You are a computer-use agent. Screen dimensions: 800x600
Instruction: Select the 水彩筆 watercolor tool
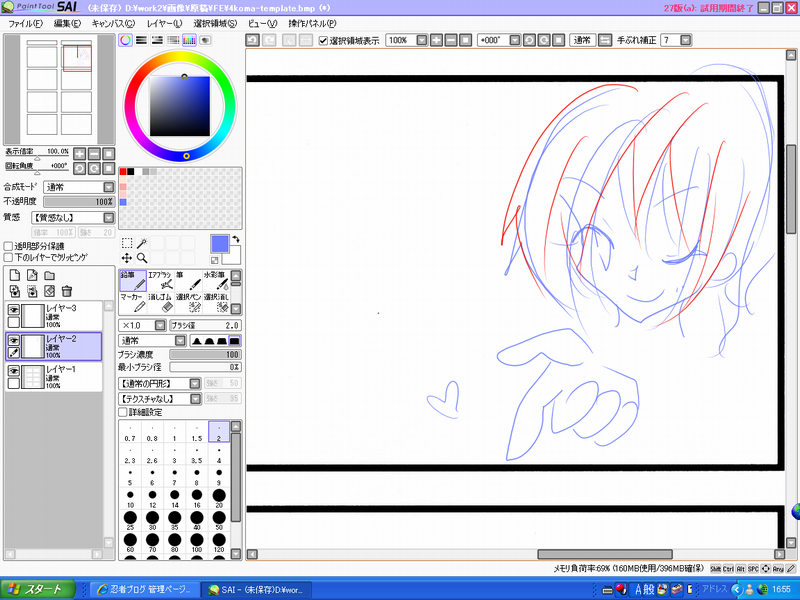pyautogui.click(x=216, y=281)
